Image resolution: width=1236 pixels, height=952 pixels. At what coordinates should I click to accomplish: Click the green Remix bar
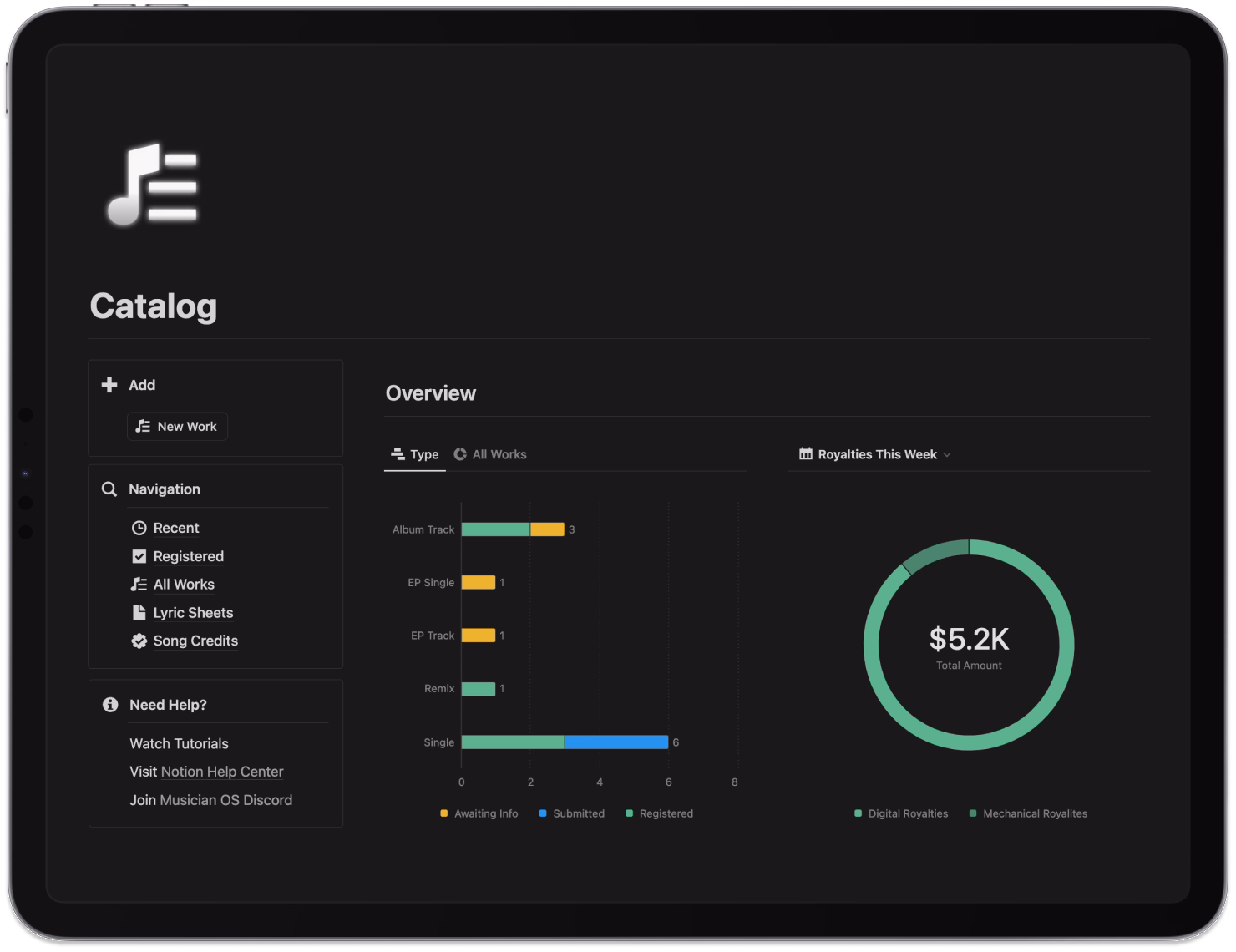click(x=479, y=689)
